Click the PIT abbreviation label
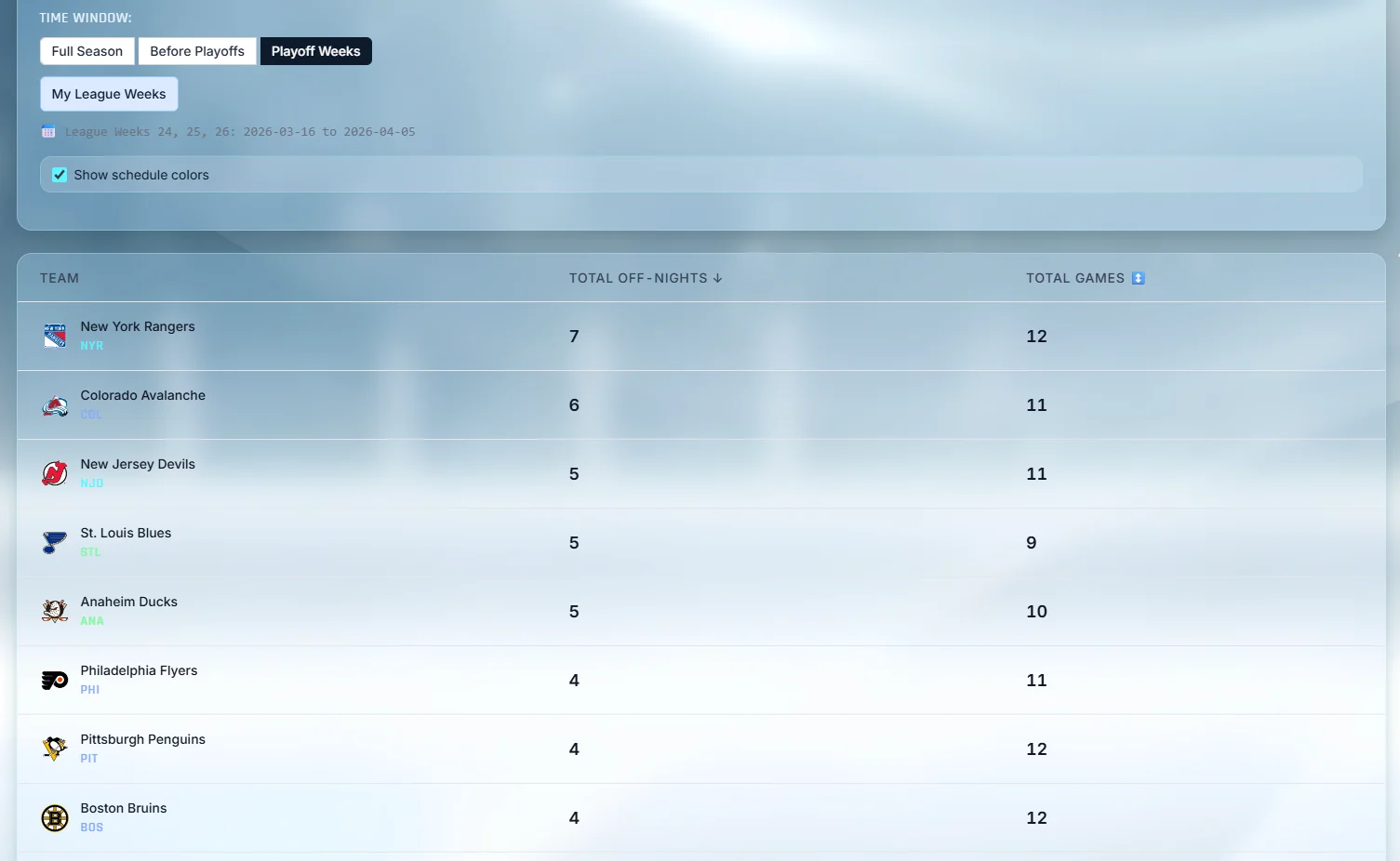1400x861 pixels. click(89, 759)
